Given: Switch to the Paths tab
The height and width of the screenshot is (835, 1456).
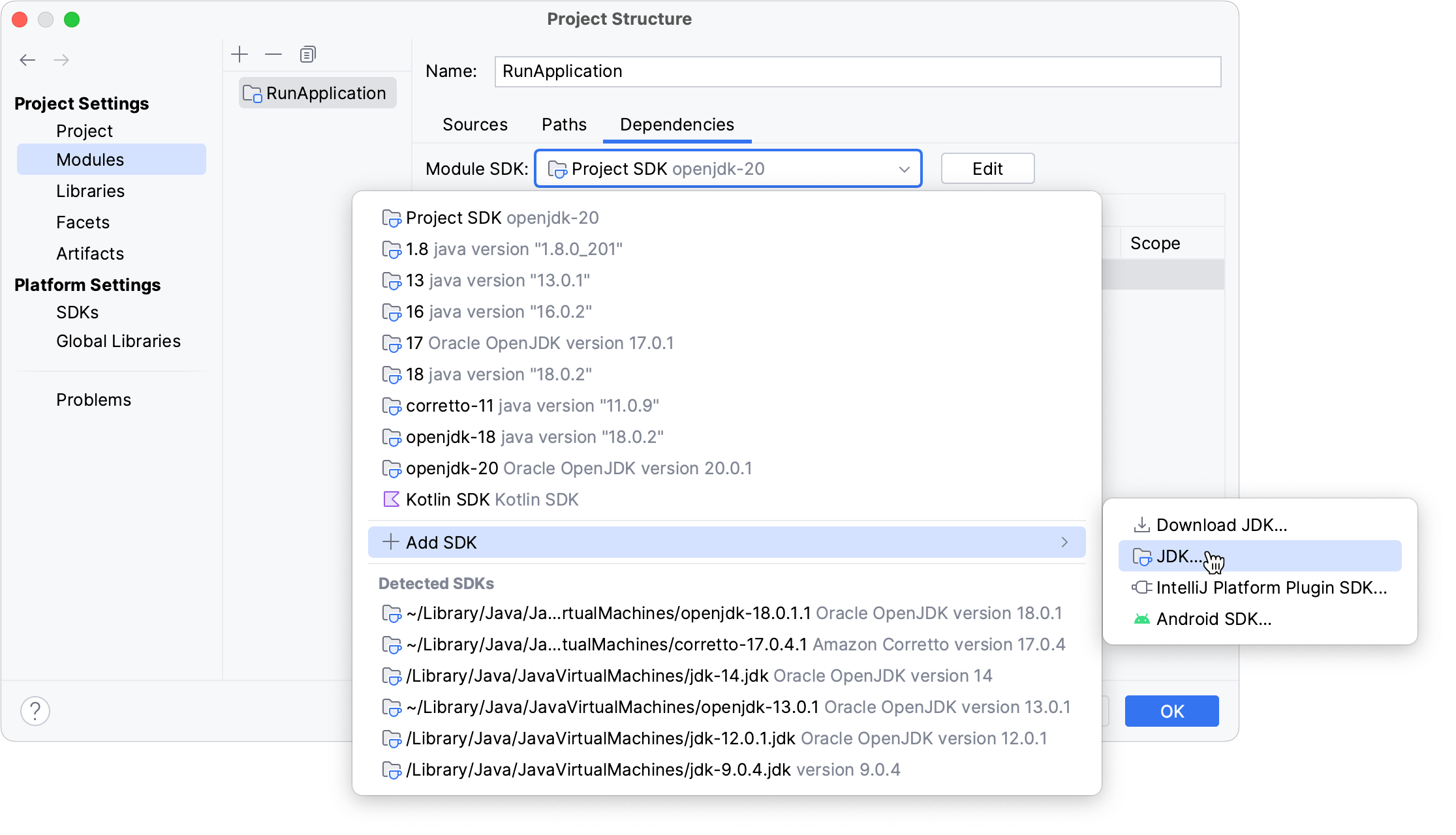Looking at the screenshot, I should [x=564, y=125].
